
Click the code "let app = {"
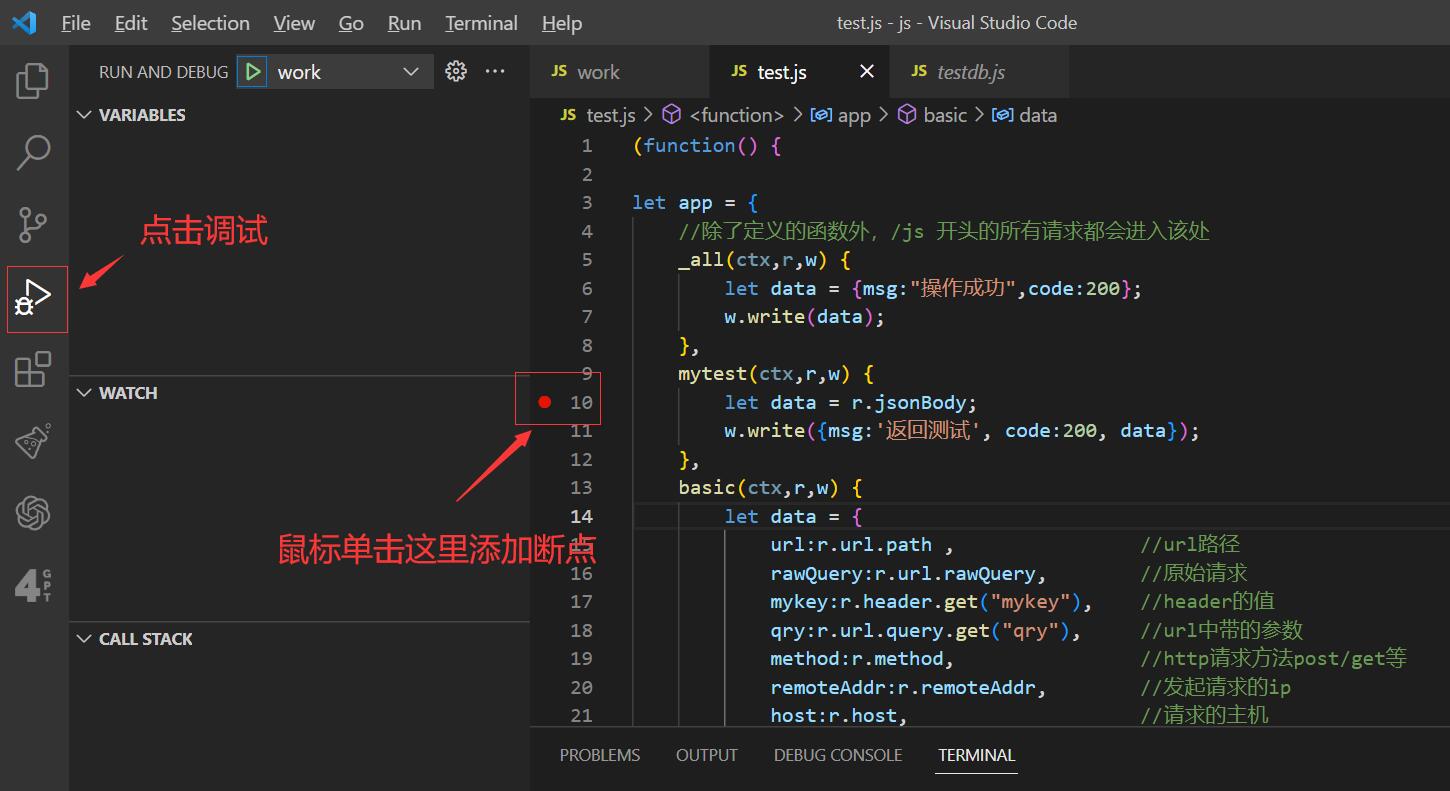click(x=695, y=202)
